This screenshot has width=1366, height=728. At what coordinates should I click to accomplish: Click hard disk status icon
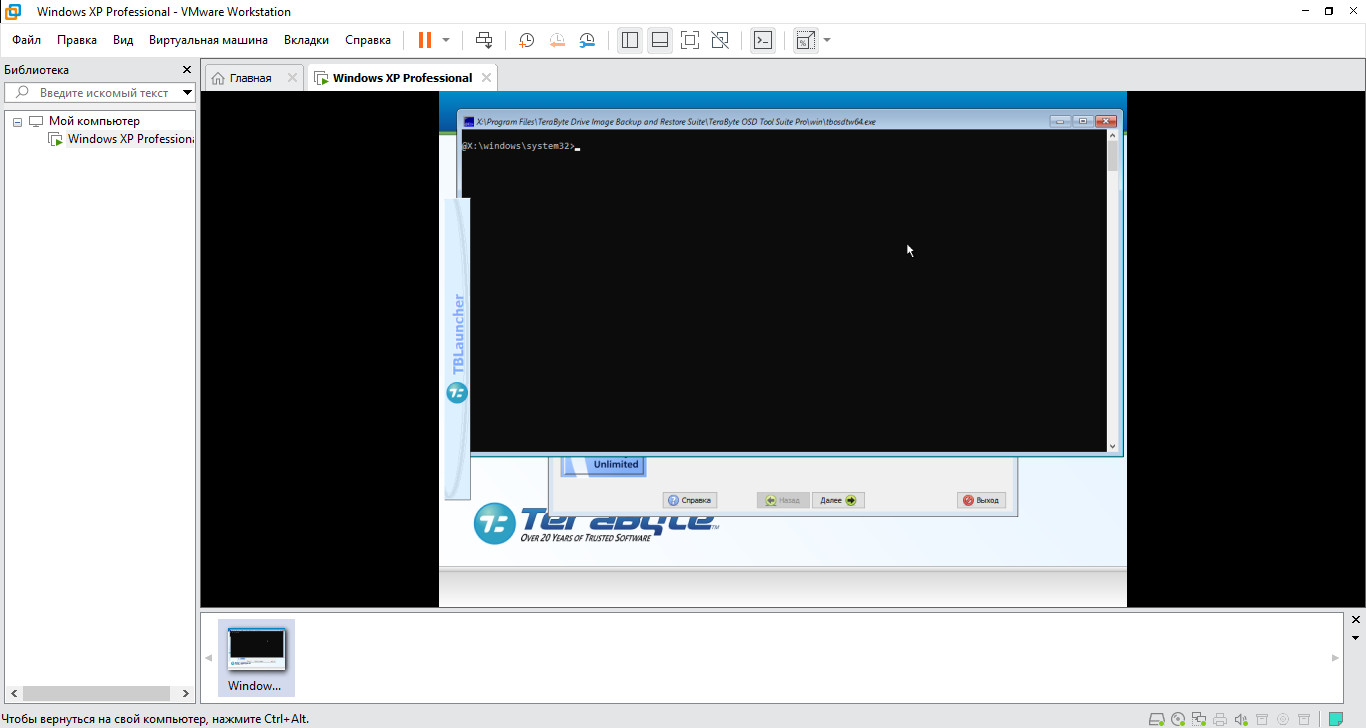point(1156,718)
